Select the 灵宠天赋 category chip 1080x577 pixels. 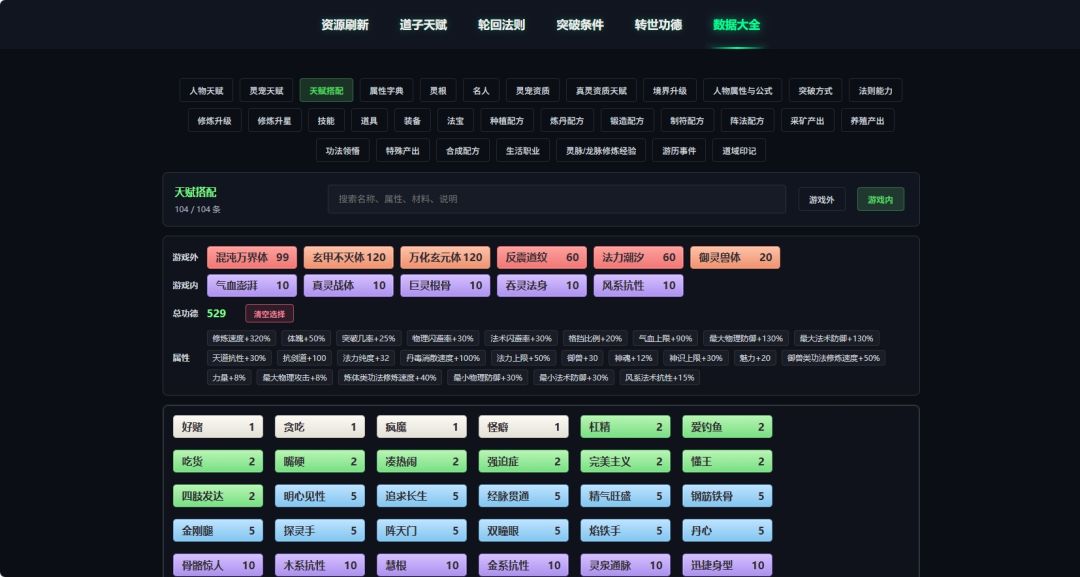(267, 90)
